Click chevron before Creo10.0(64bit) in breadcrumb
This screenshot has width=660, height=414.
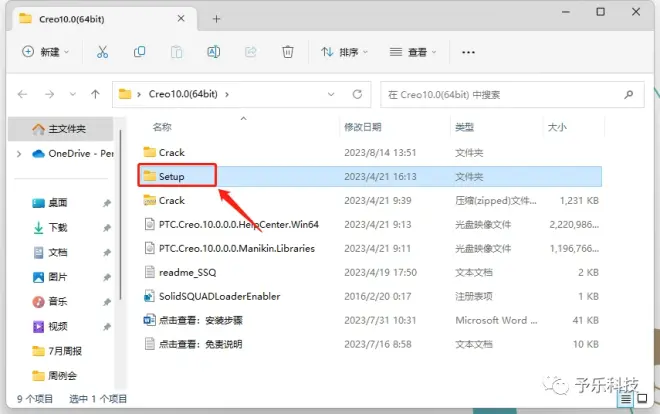pos(139,94)
